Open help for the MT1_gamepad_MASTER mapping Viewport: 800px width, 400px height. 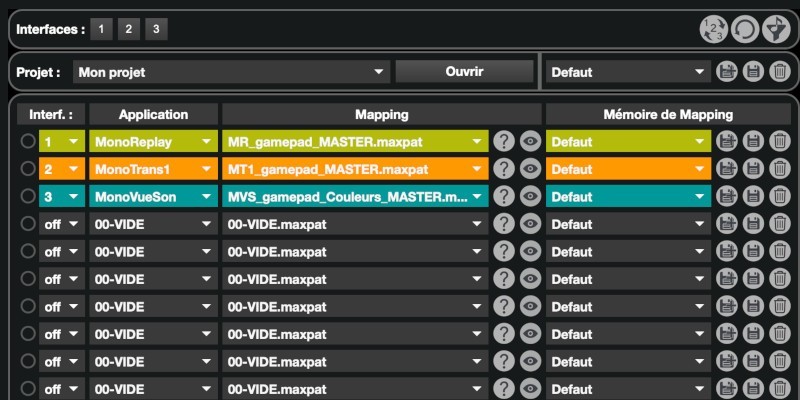pos(504,169)
